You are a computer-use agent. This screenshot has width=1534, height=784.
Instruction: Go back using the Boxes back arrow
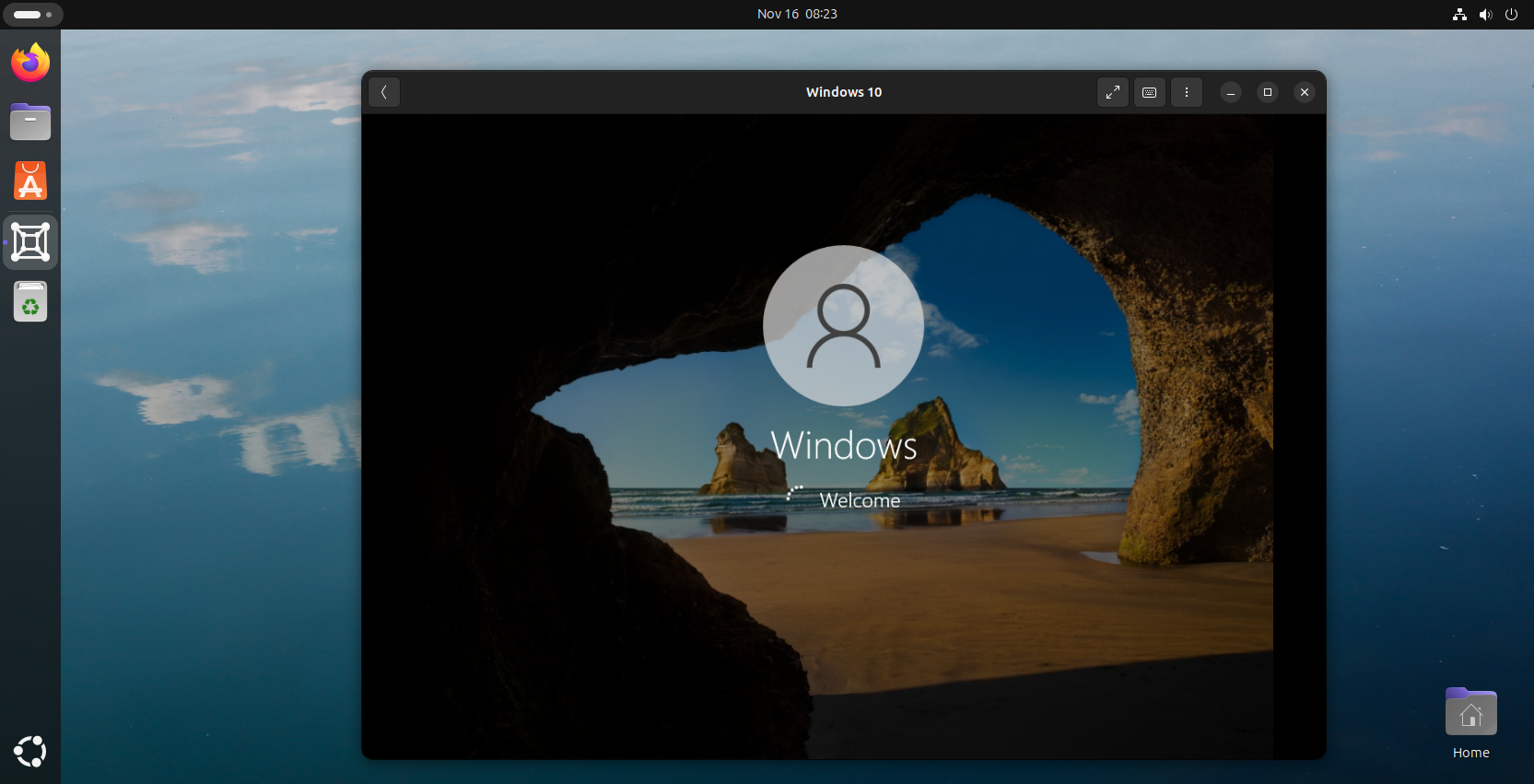pos(384,92)
